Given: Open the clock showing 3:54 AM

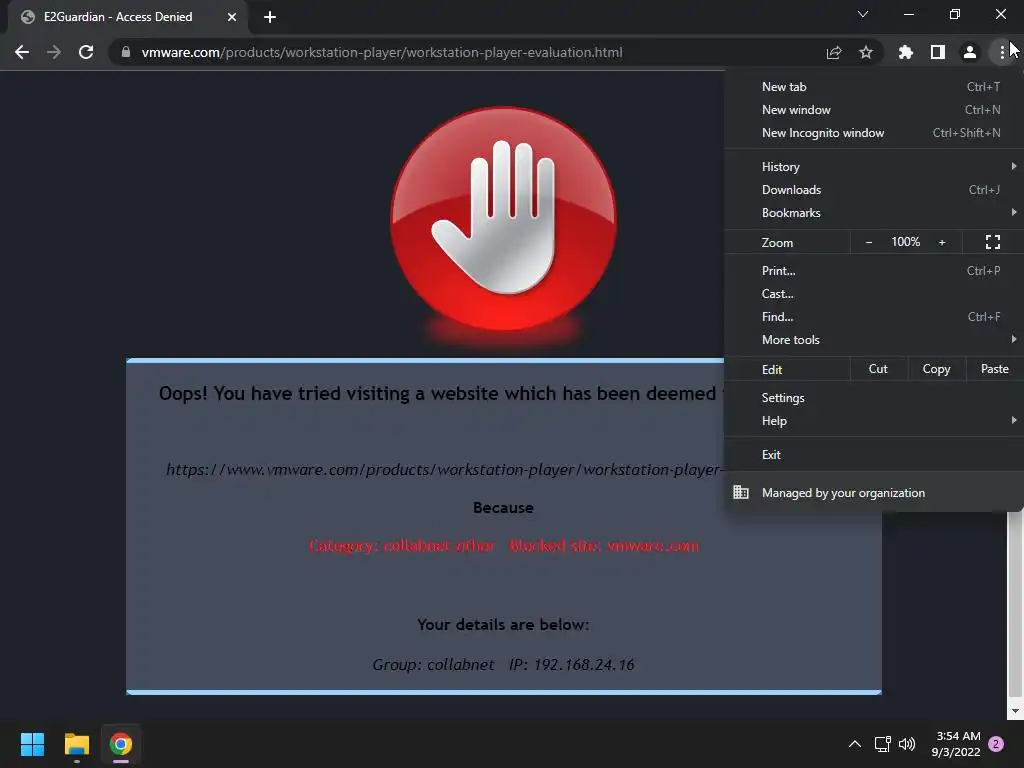Looking at the screenshot, I should click(x=956, y=744).
